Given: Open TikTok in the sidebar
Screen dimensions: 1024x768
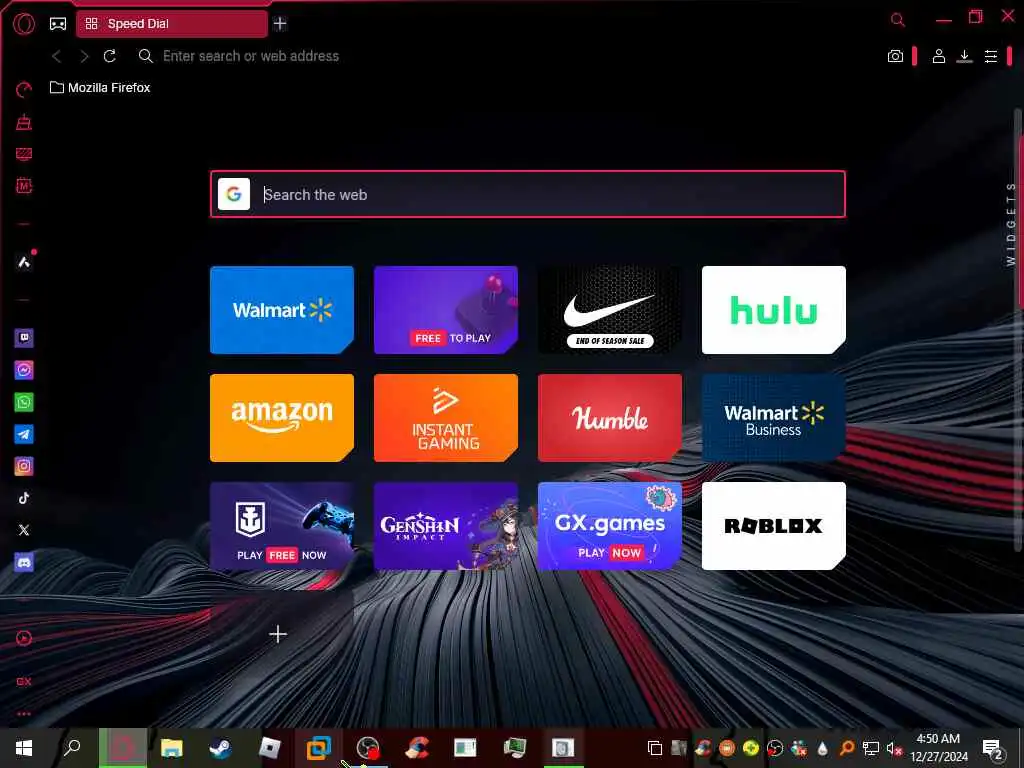Looking at the screenshot, I should (x=24, y=498).
